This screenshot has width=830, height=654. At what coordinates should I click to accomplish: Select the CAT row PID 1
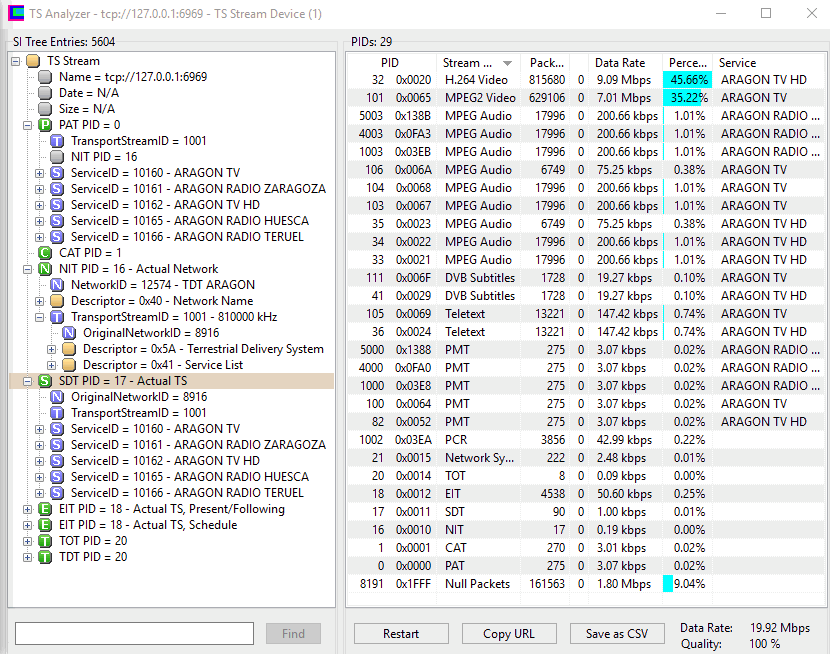click(x=585, y=548)
